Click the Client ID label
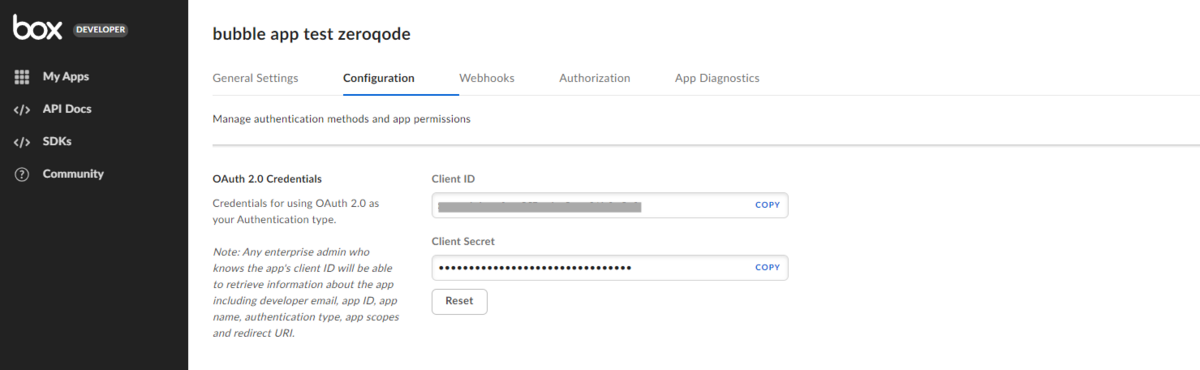 coord(453,179)
